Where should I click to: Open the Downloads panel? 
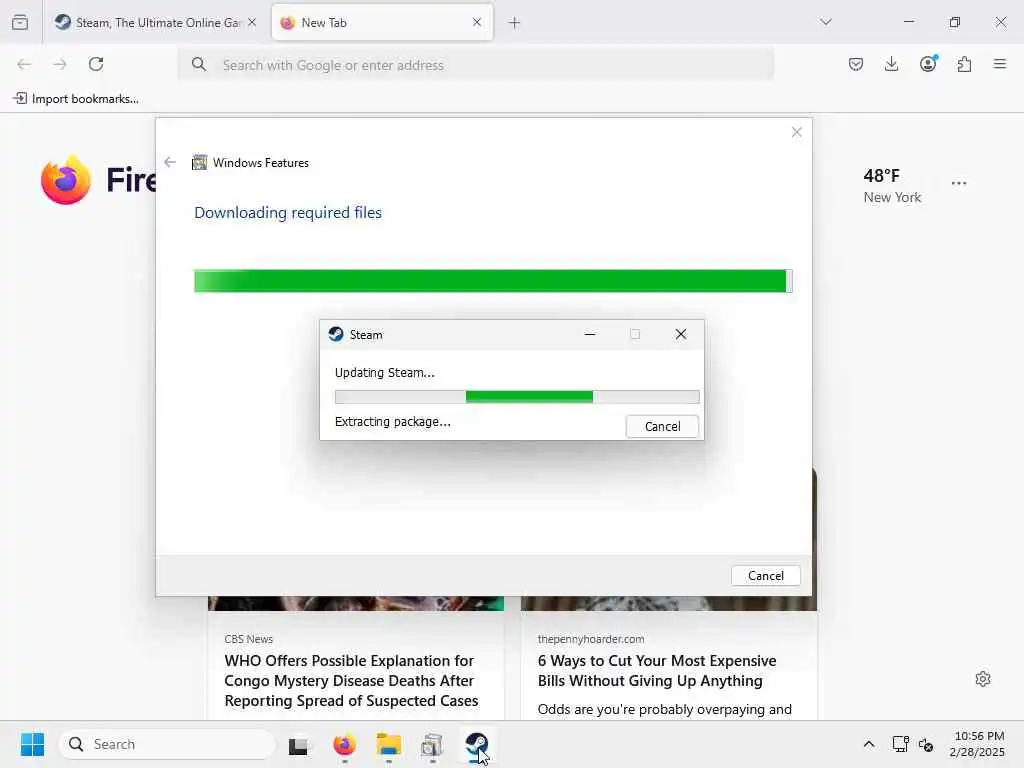[891, 64]
